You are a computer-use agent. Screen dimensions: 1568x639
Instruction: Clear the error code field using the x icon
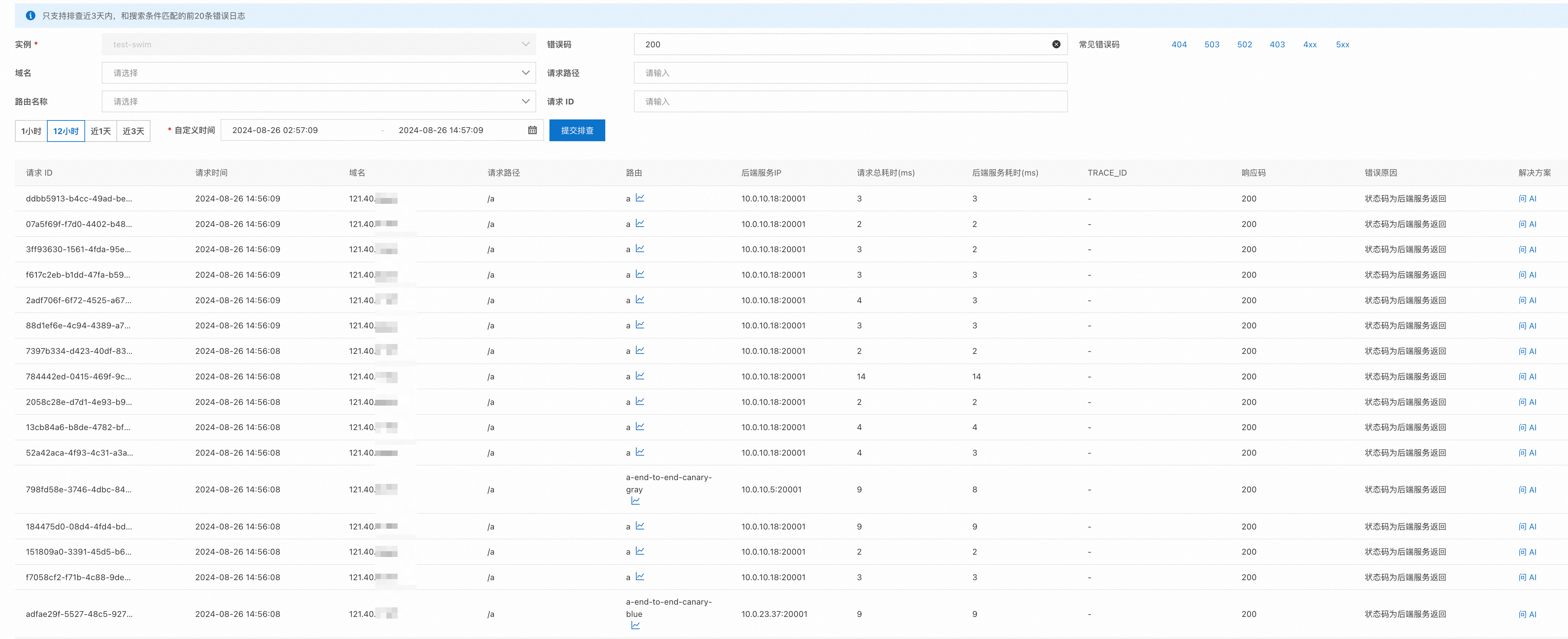click(1056, 45)
